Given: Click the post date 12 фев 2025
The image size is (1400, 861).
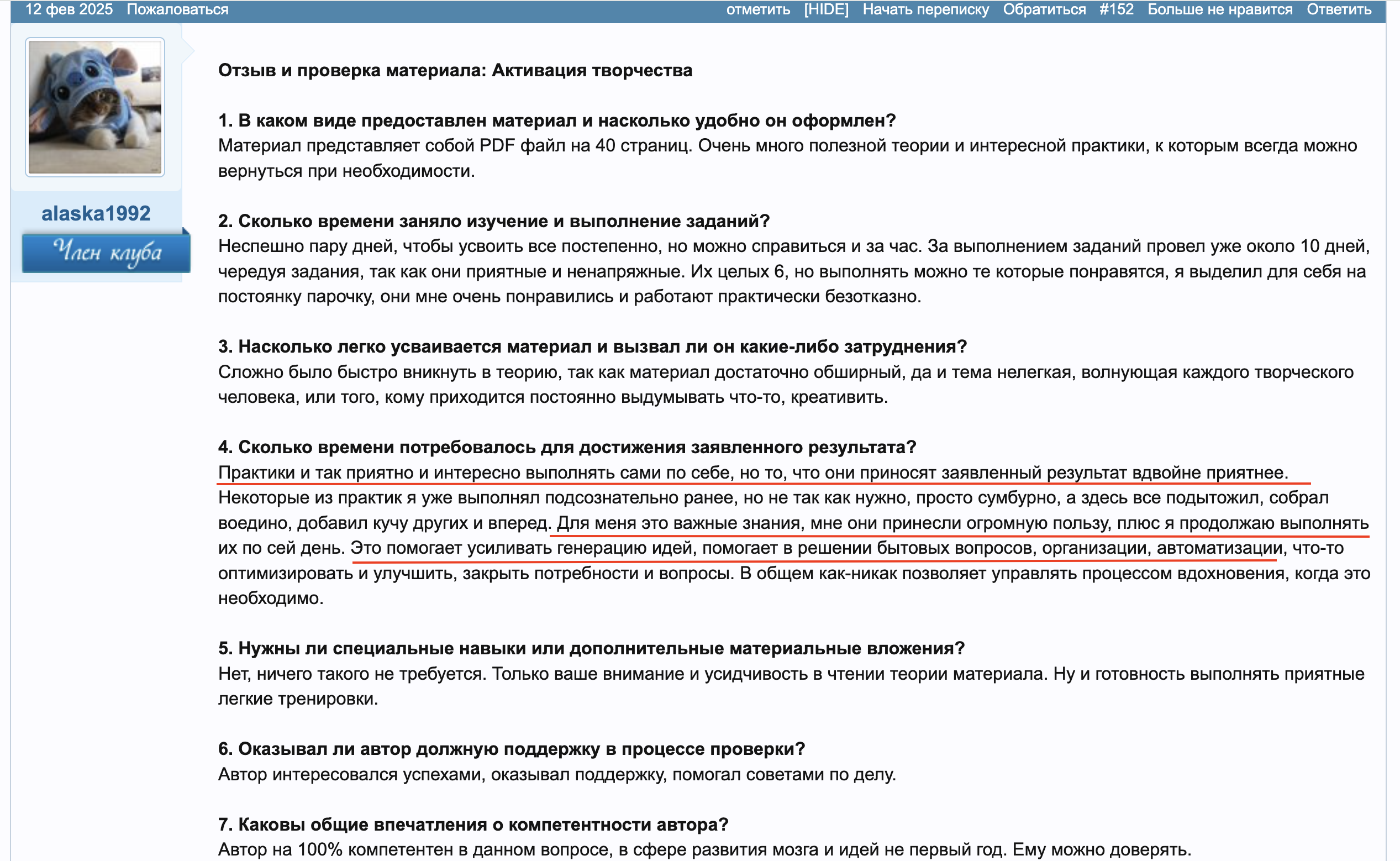Looking at the screenshot, I should pyautogui.click(x=69, y=10).
